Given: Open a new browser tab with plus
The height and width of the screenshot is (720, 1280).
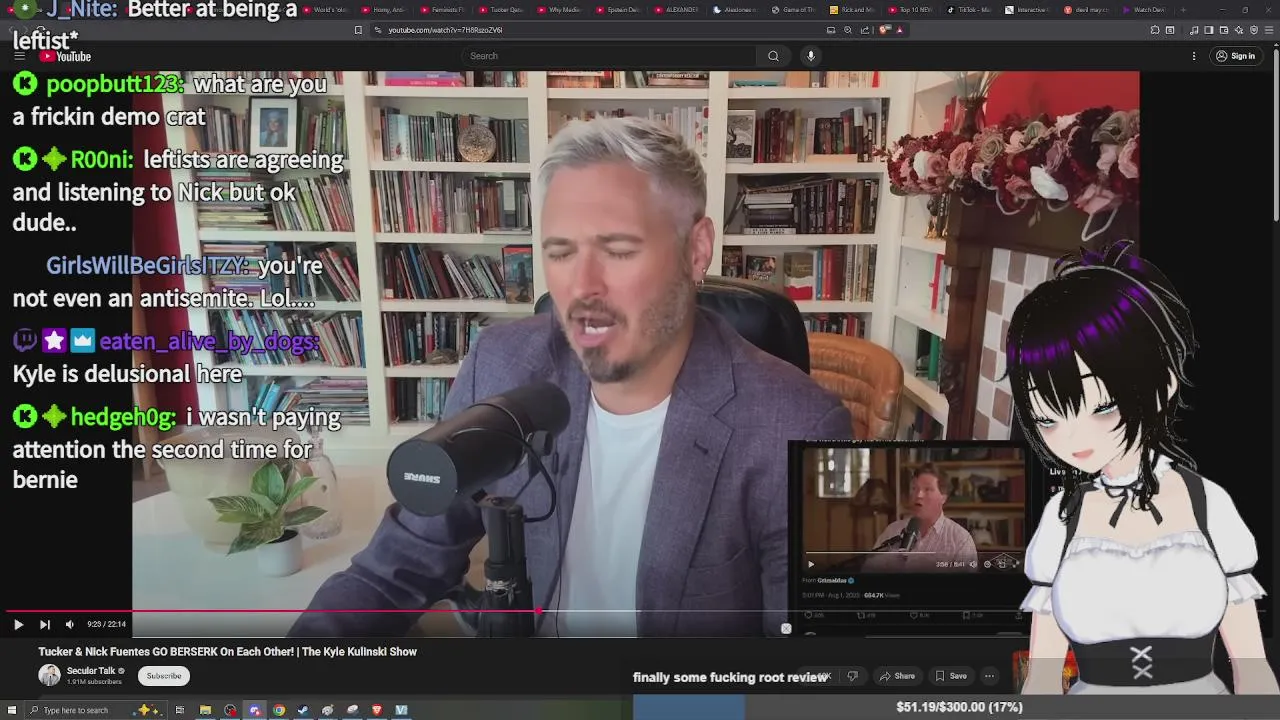Looking at the screenshot, I should pos(1184,10).
